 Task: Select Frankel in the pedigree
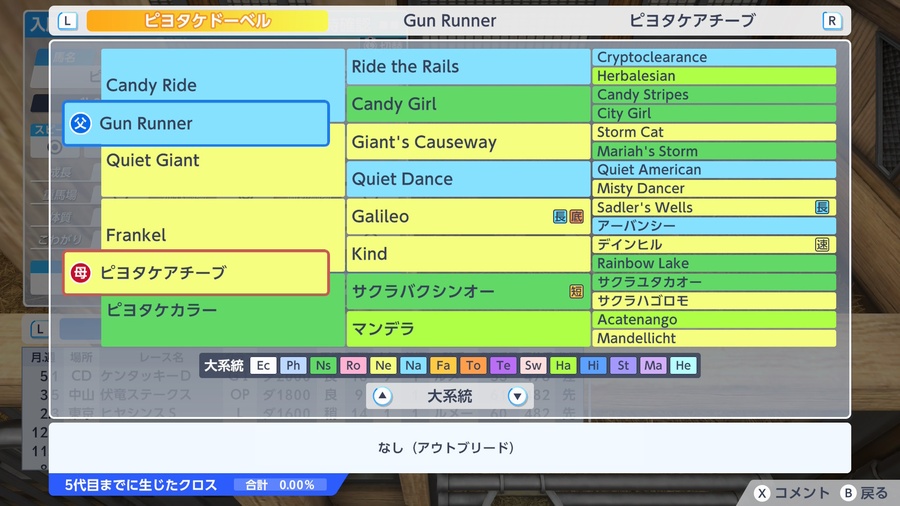click(x=223, y=235)
